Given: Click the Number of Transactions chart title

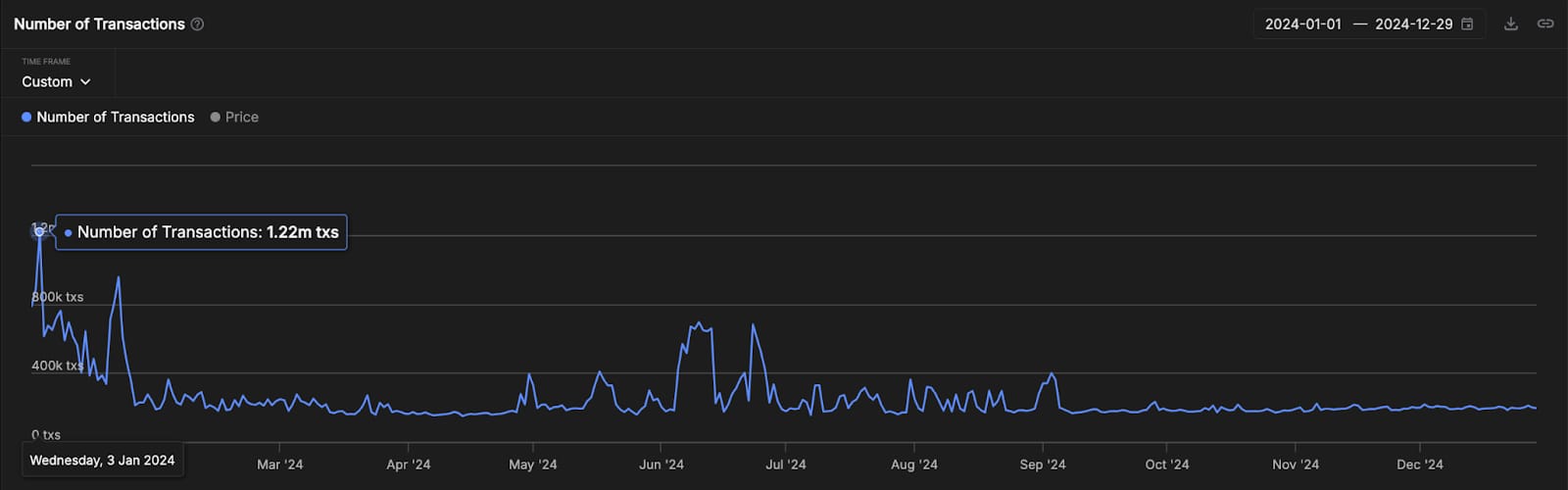Looking at the screenshot, I should point(99,24).
